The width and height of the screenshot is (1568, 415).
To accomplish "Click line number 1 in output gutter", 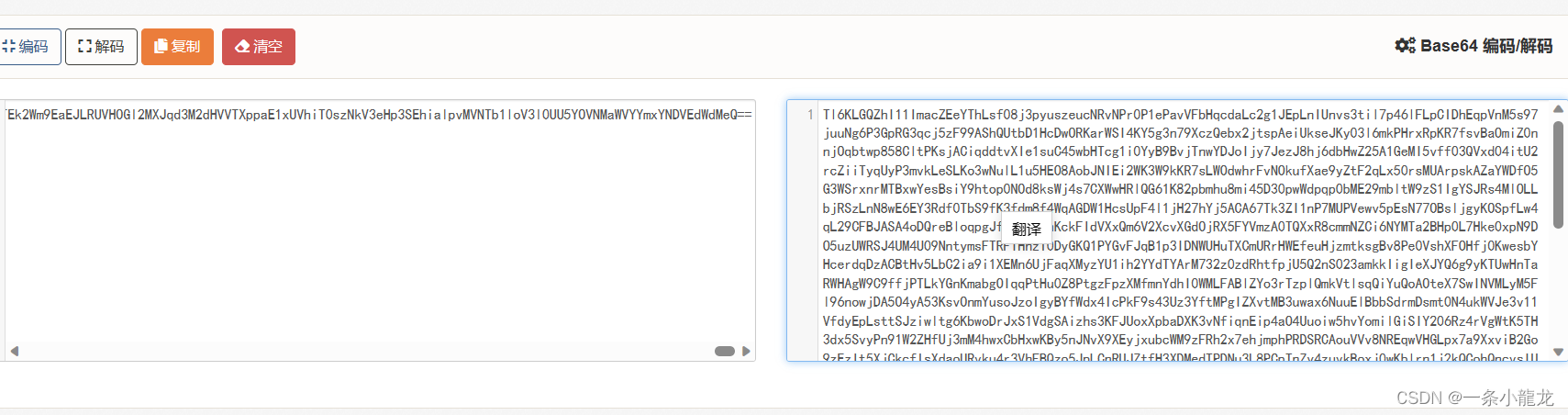I will click(x=810, y=115).
